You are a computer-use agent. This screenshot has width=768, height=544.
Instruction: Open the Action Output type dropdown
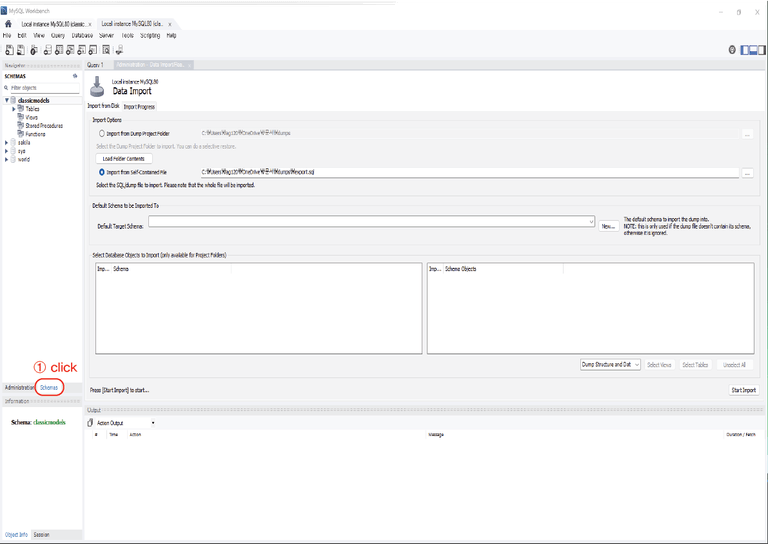tap(153, 423)
